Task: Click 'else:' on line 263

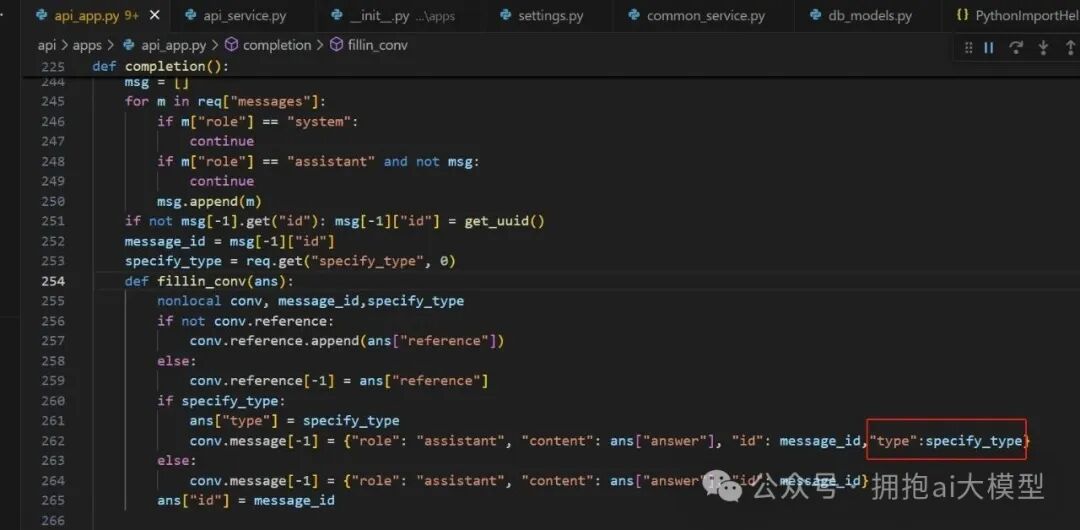Action: click(x=177, y=460)
